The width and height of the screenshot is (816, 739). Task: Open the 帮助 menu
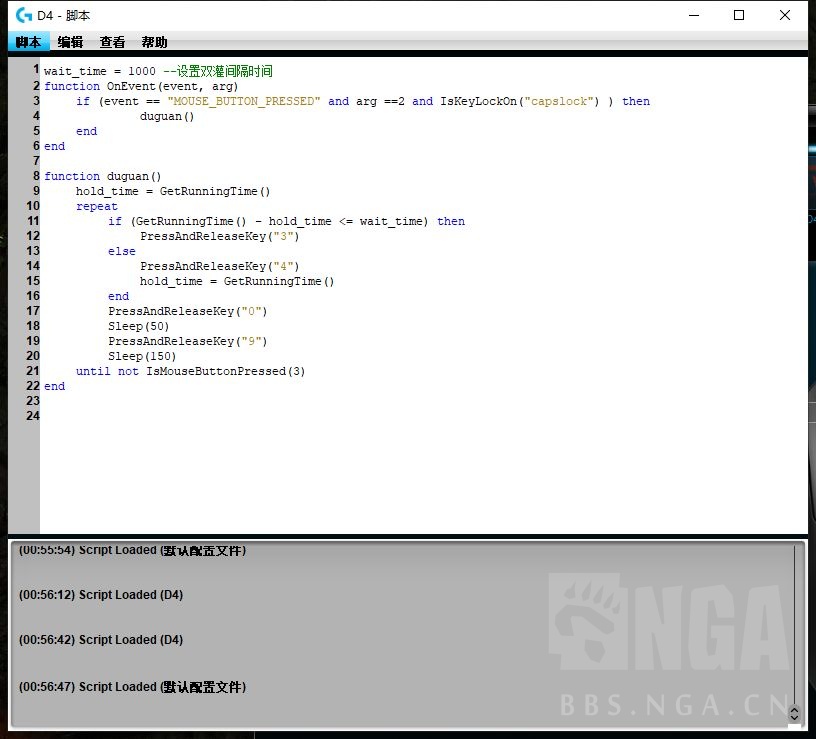tap(155, 42)
